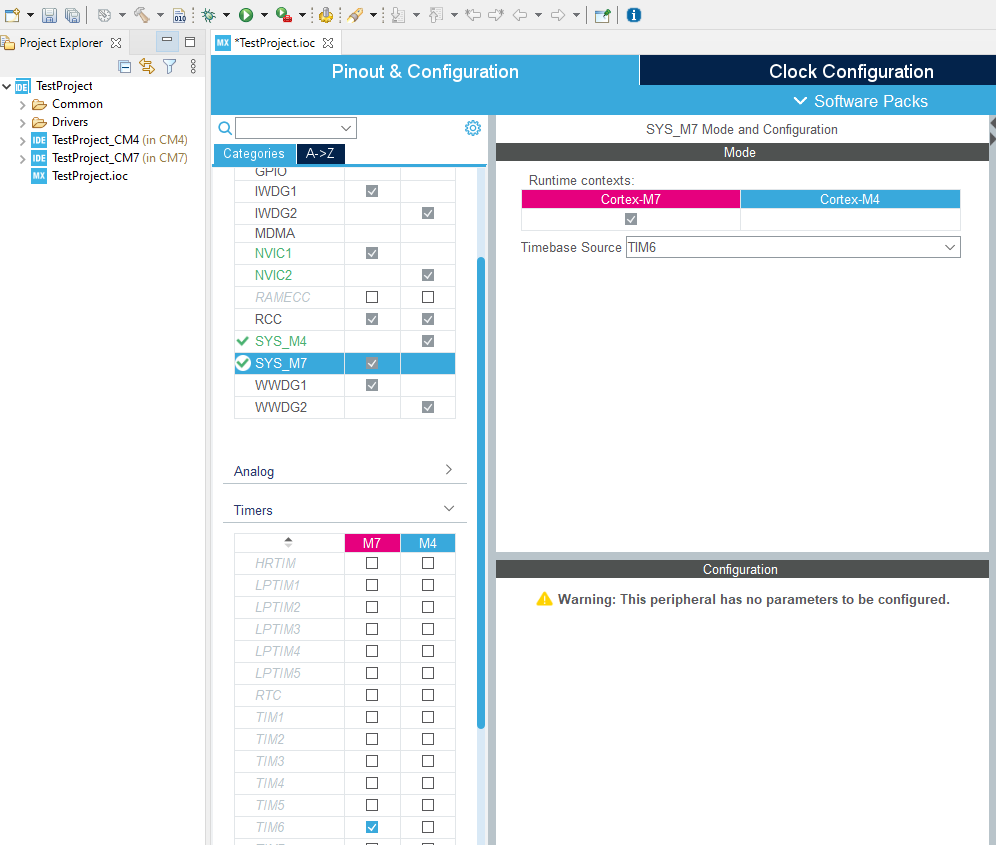The image size is (996, 845).
Task: Expand the Drivers folder
Action: point(22,122)
